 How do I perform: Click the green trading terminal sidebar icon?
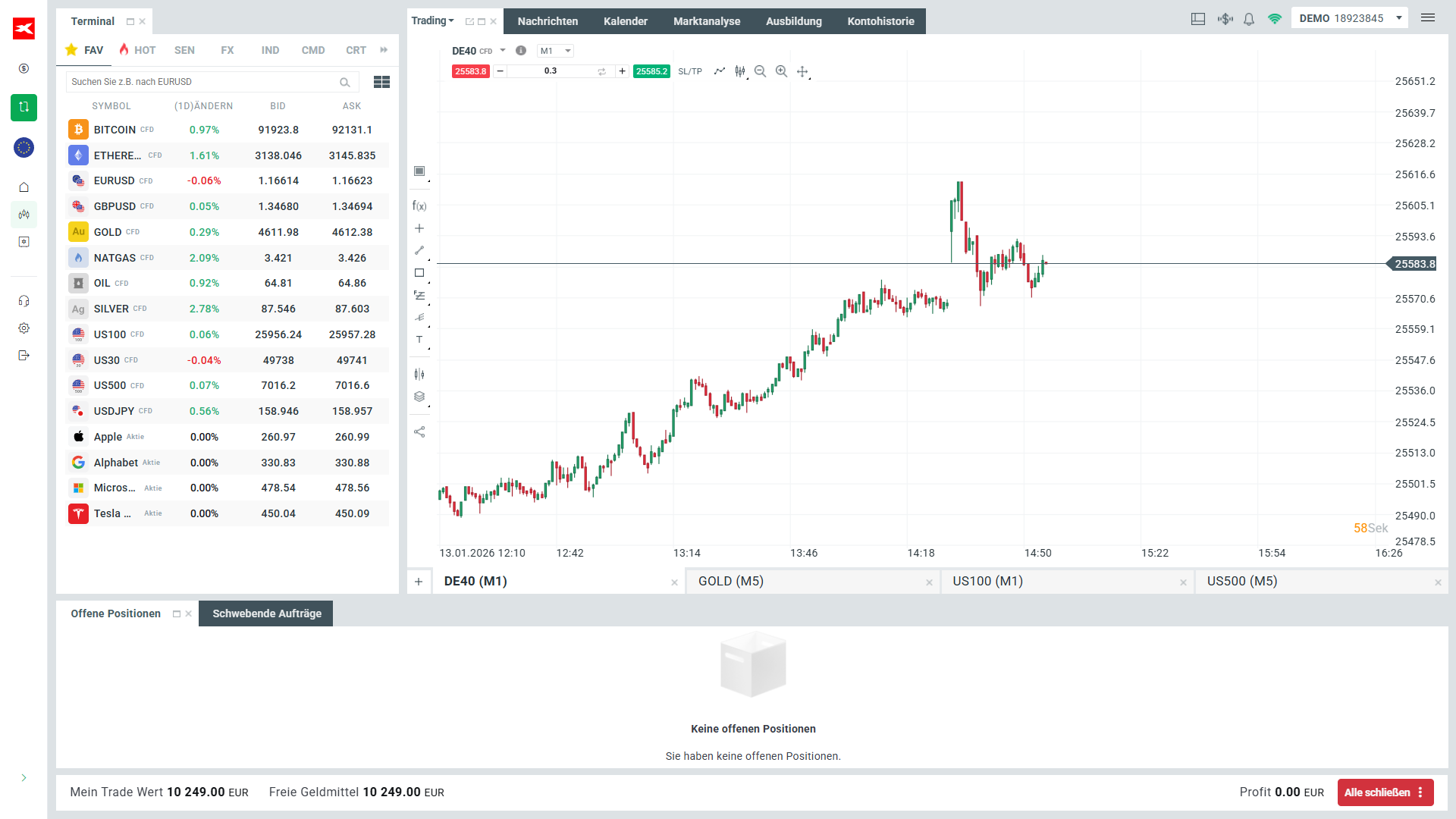coord(24,107)
